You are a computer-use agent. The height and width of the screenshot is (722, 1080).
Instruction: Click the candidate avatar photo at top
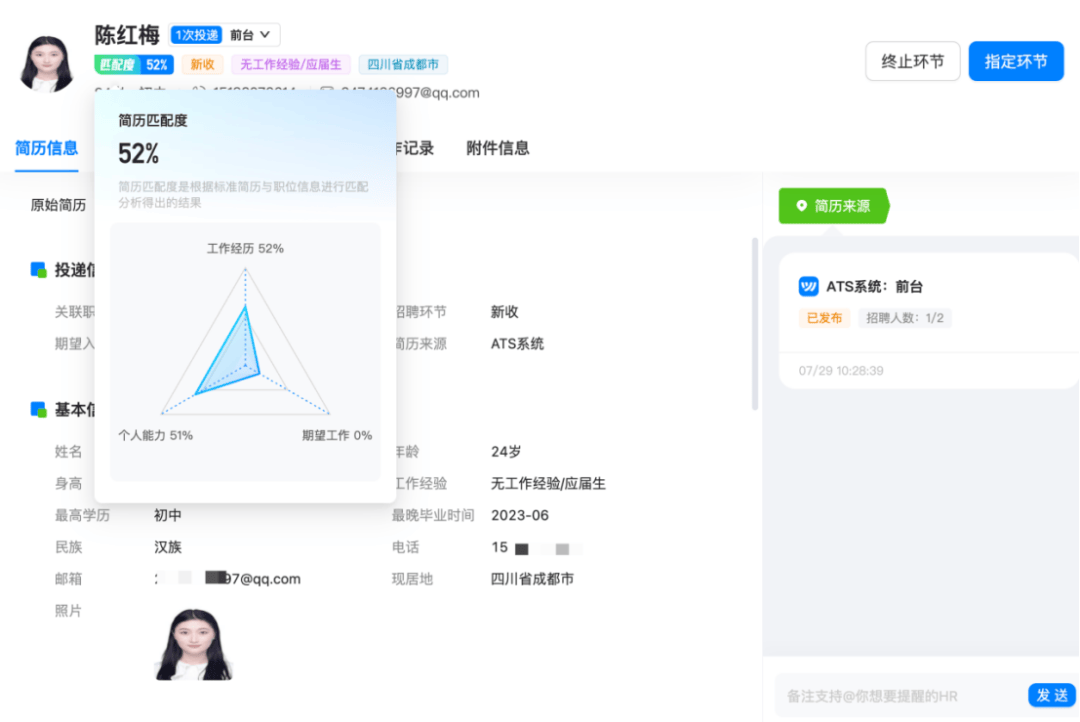[47, 63]
